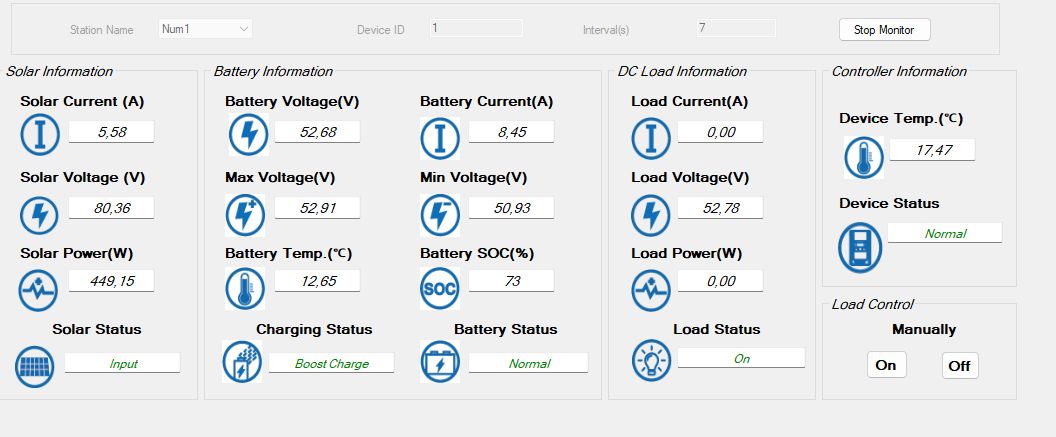Click the solar panel status icon

click(35, 367)
